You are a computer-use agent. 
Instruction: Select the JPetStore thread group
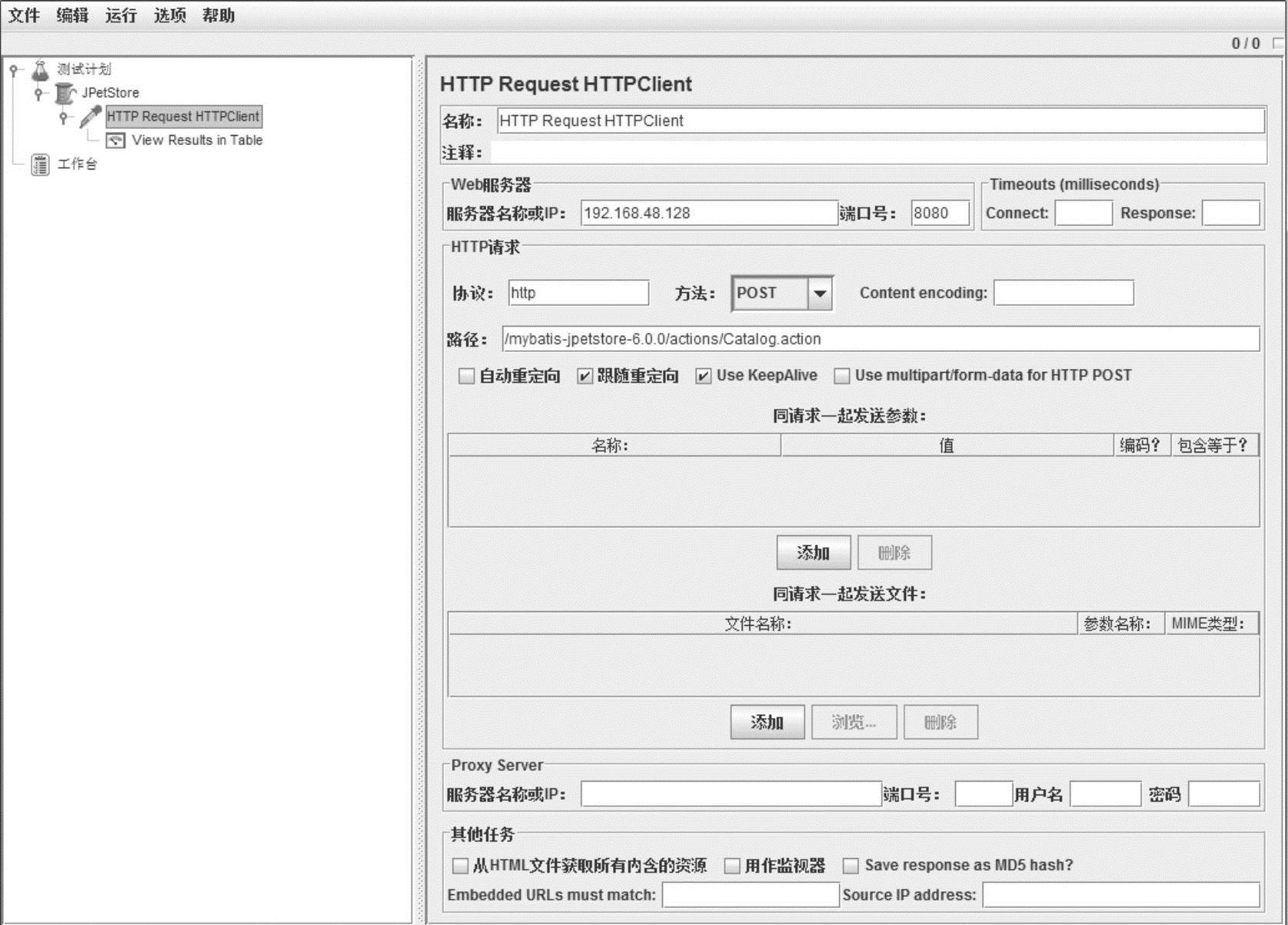click(110, 93)
